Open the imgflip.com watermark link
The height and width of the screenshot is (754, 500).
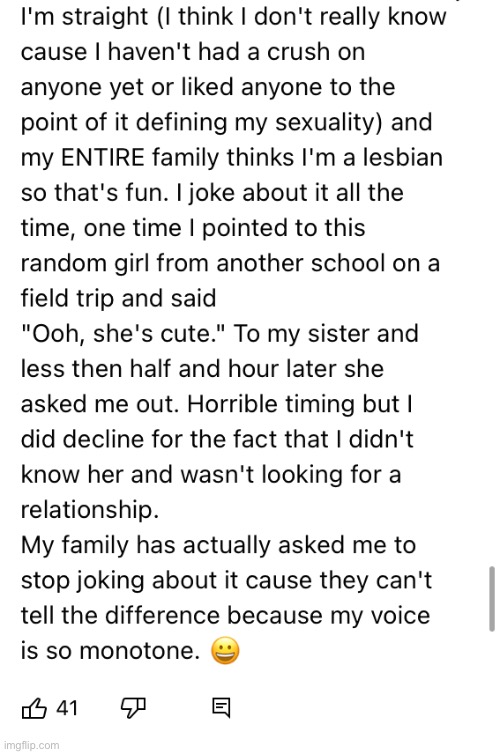click(x=31, y=745)
